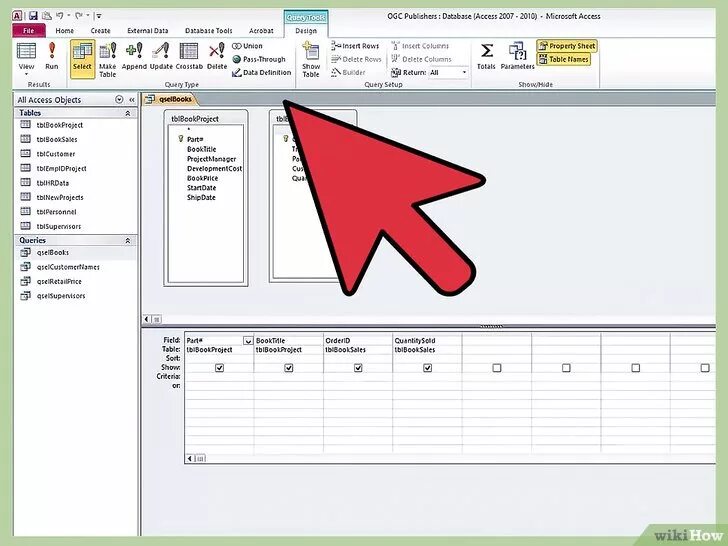Select DevelopmentCost field in tblBookProject

click(x=214, y=169)
